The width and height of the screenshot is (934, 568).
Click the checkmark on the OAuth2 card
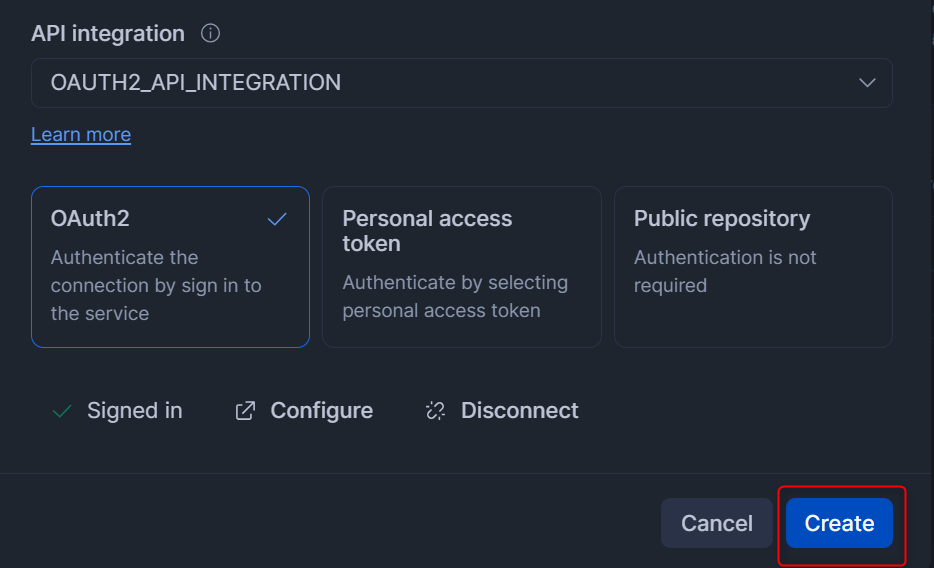277,219
